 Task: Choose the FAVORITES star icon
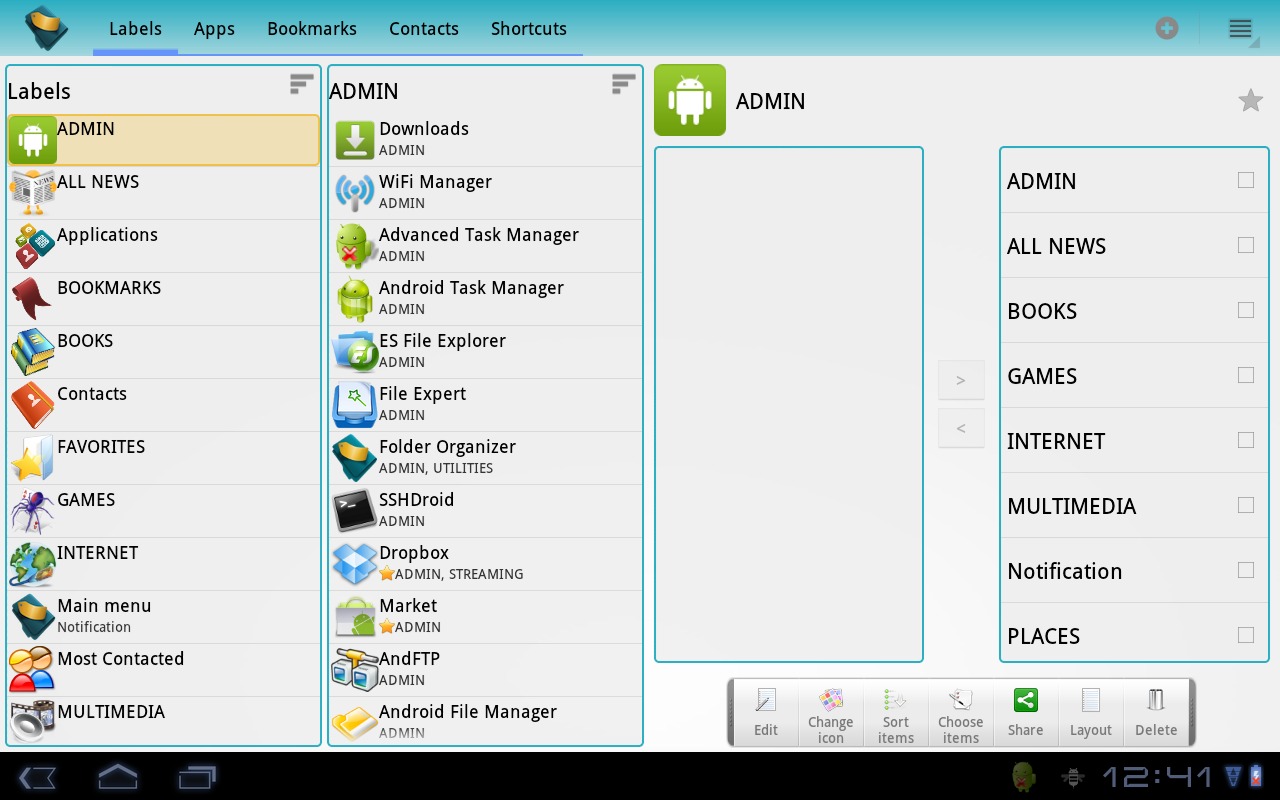pos(32,458)
